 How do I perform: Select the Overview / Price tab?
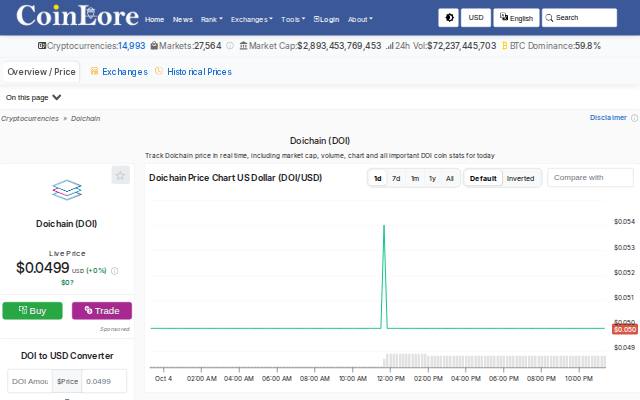click(x=41, y=72)
